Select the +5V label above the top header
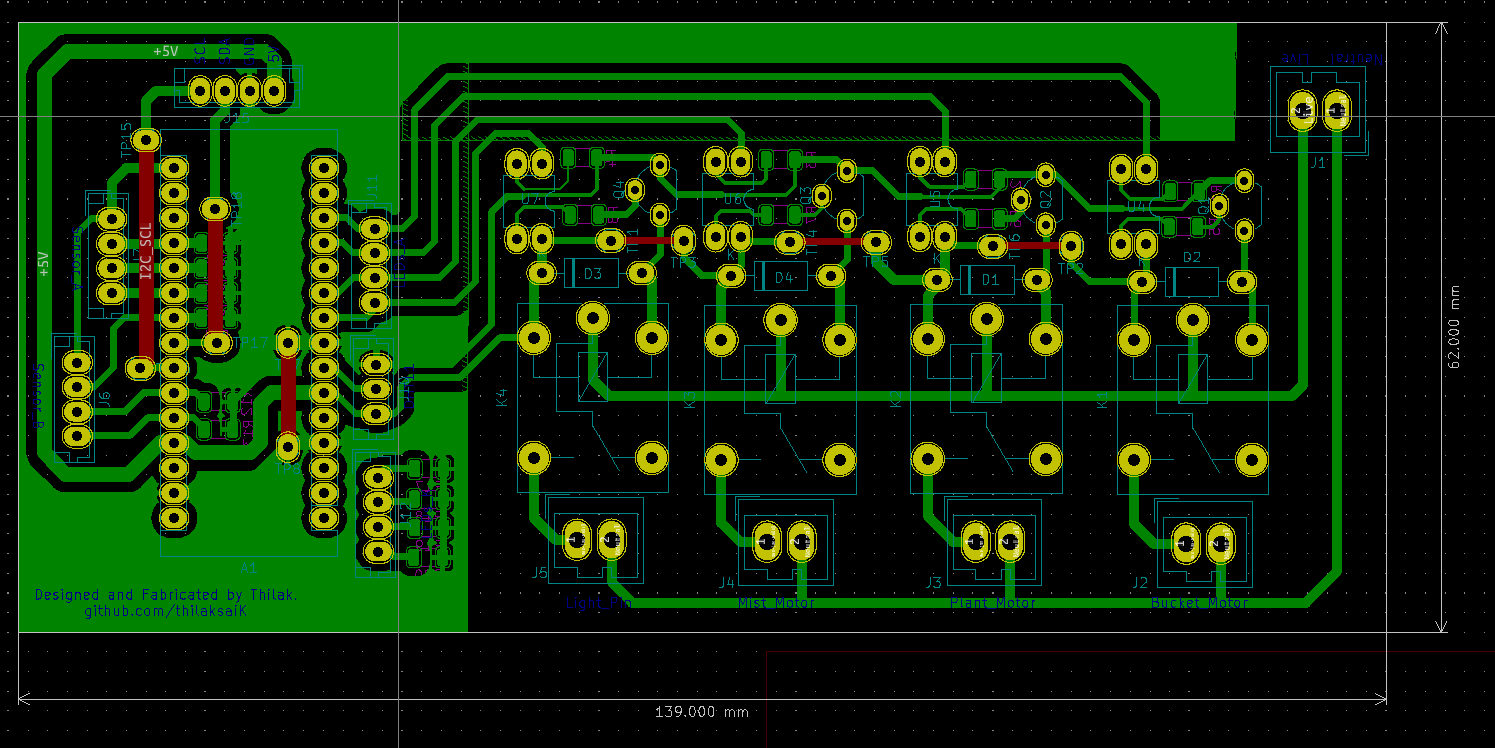Image resolution: width=1495 pixels, height=748 pixels. (x=165, y=51)
